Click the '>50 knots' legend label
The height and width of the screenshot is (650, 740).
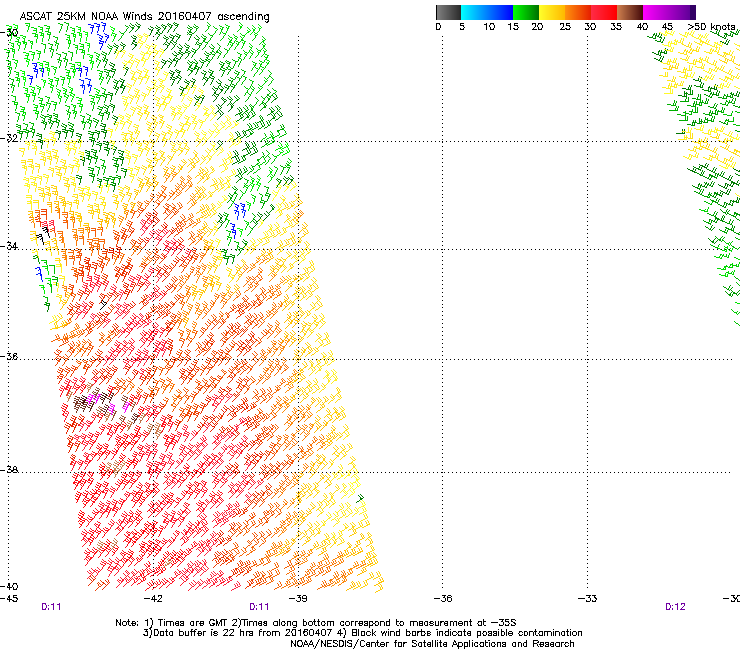tap(711, 27)
